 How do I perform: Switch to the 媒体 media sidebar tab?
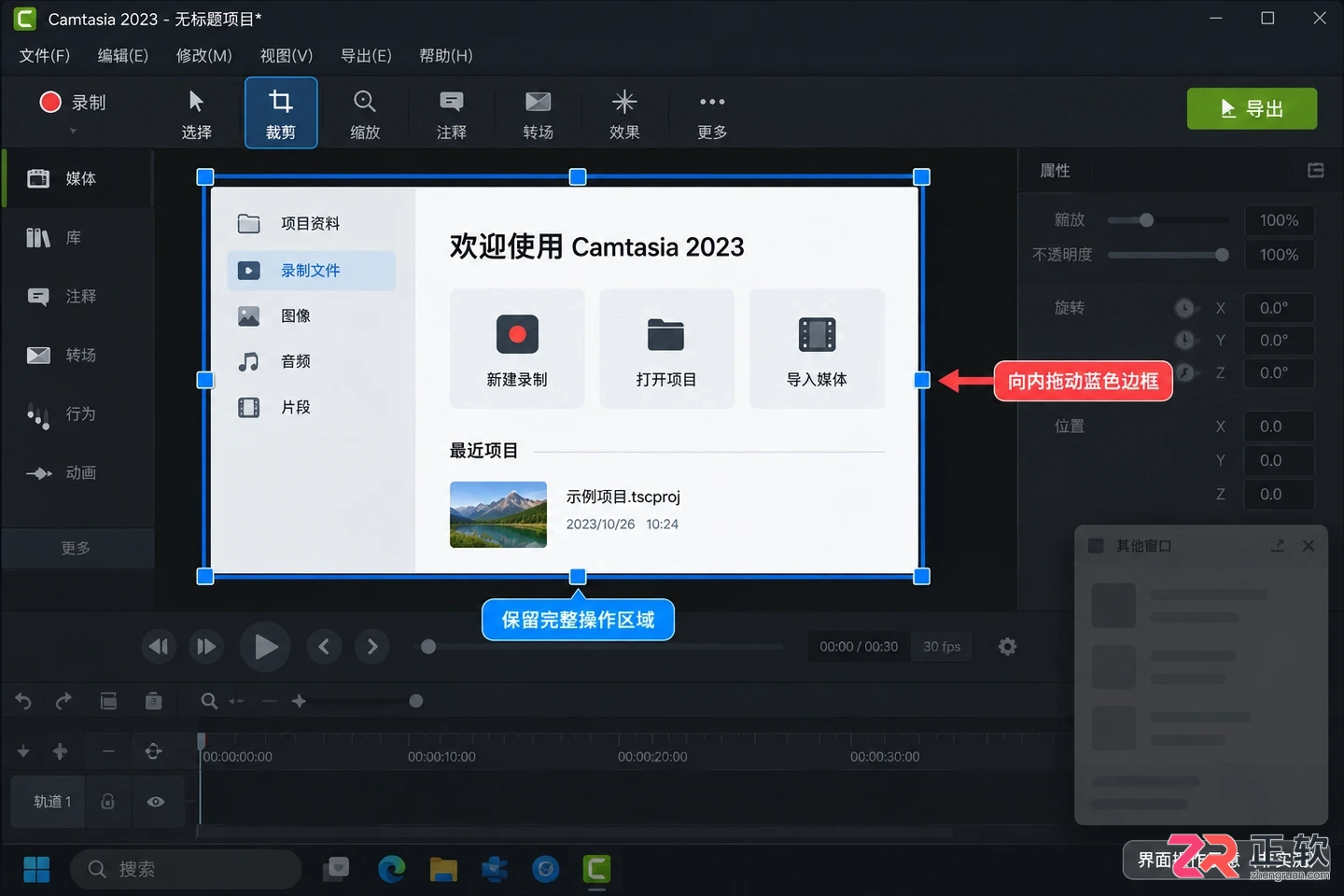78,178
